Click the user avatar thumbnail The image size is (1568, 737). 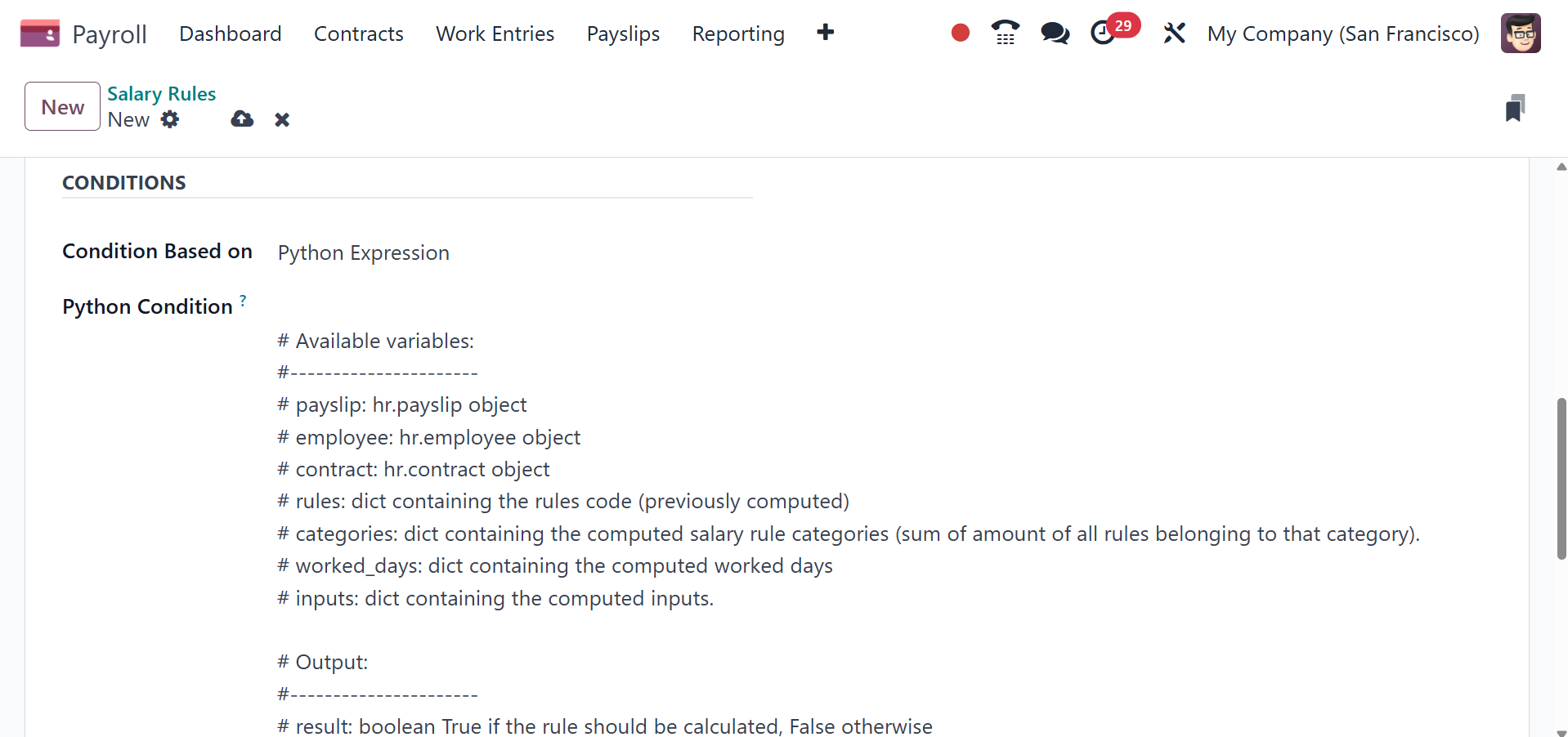click(1520, 33)
